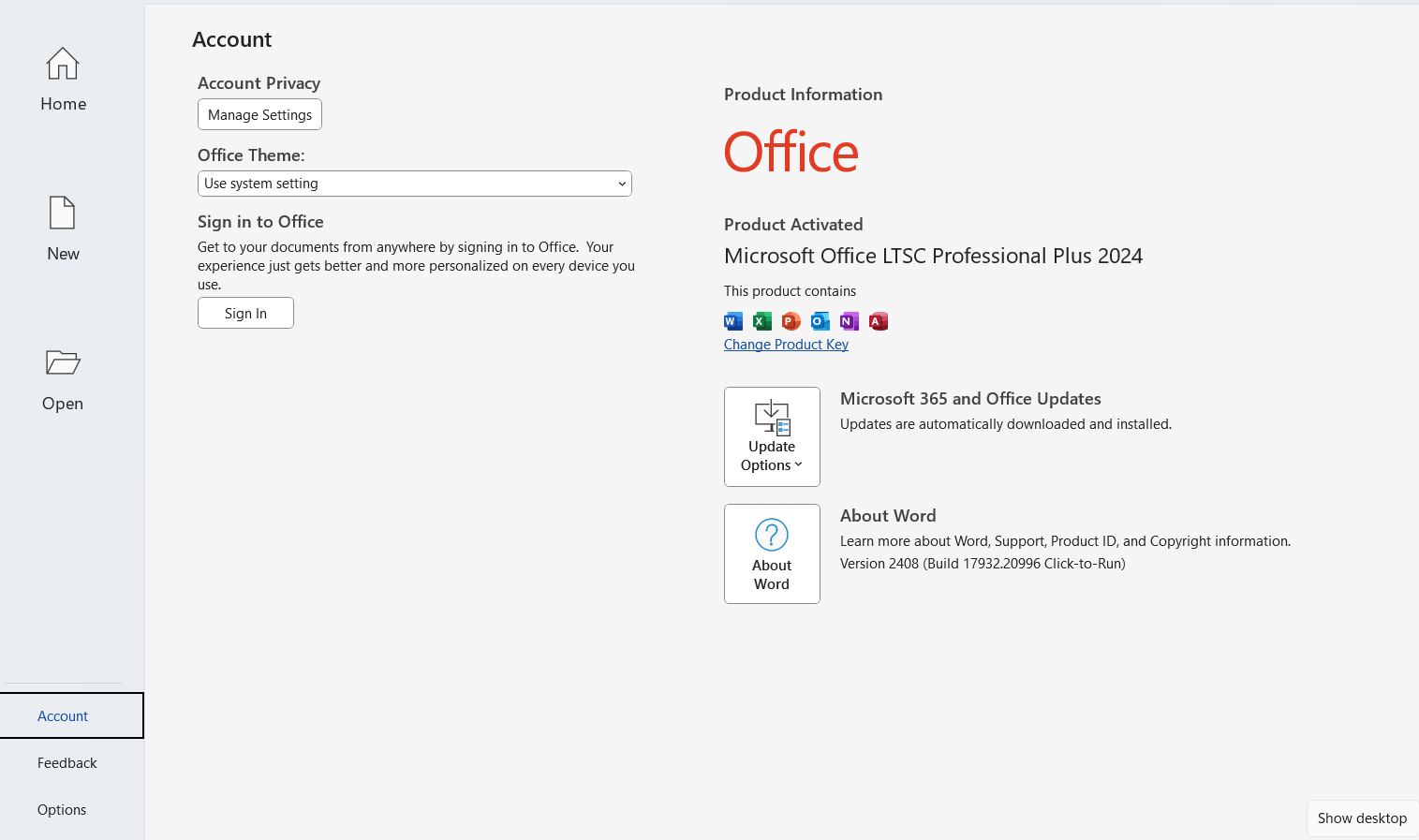Click 'Microsoft Office LTSC Professional Plus 2024' text
The height and width of the screenshot is (840, 1419).
tap(933, 256)
